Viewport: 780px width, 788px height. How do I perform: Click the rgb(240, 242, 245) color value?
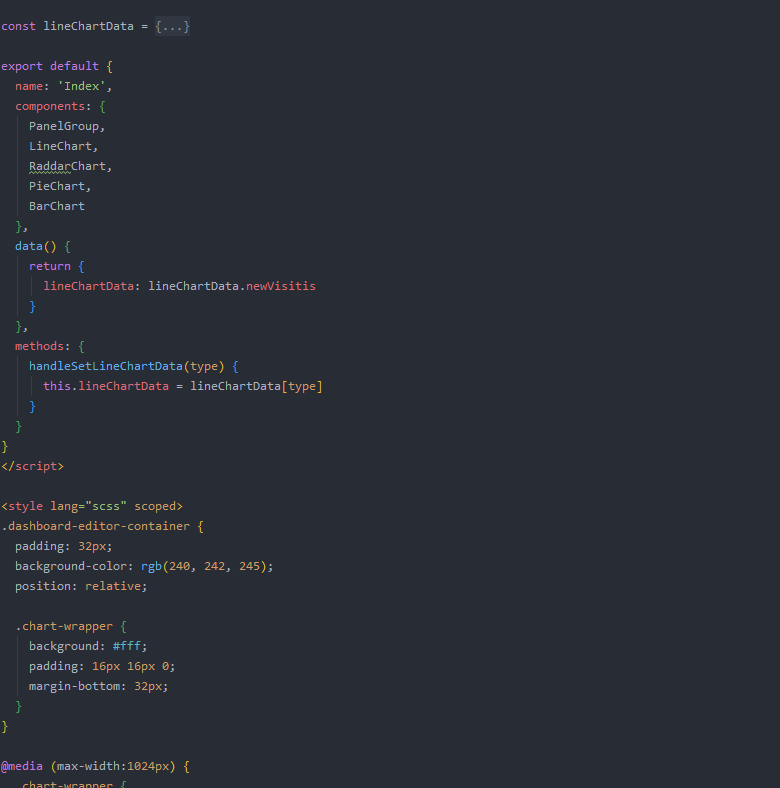204,566
